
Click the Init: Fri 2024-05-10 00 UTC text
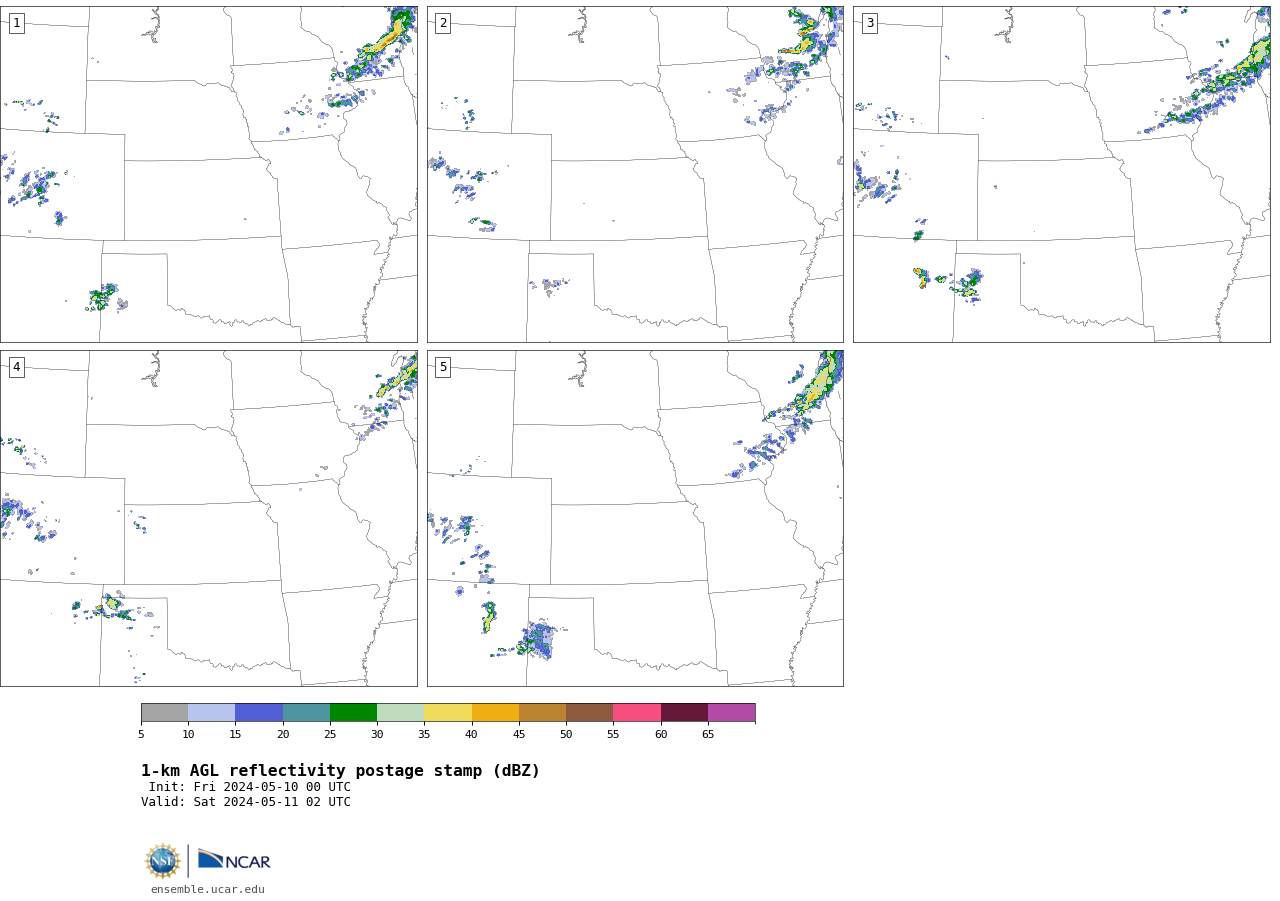[250, 787]
